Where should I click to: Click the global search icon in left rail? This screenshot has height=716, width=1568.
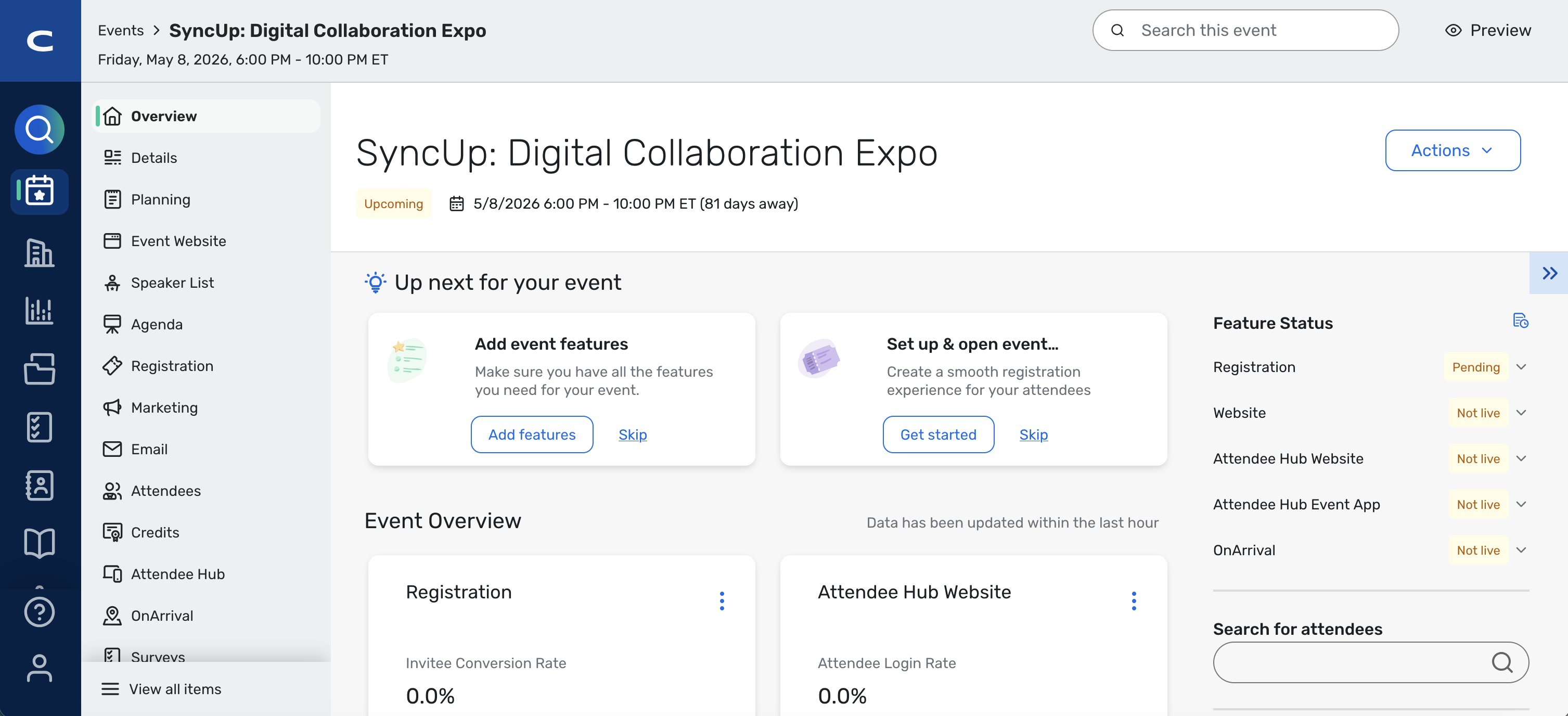click(40, 129)
